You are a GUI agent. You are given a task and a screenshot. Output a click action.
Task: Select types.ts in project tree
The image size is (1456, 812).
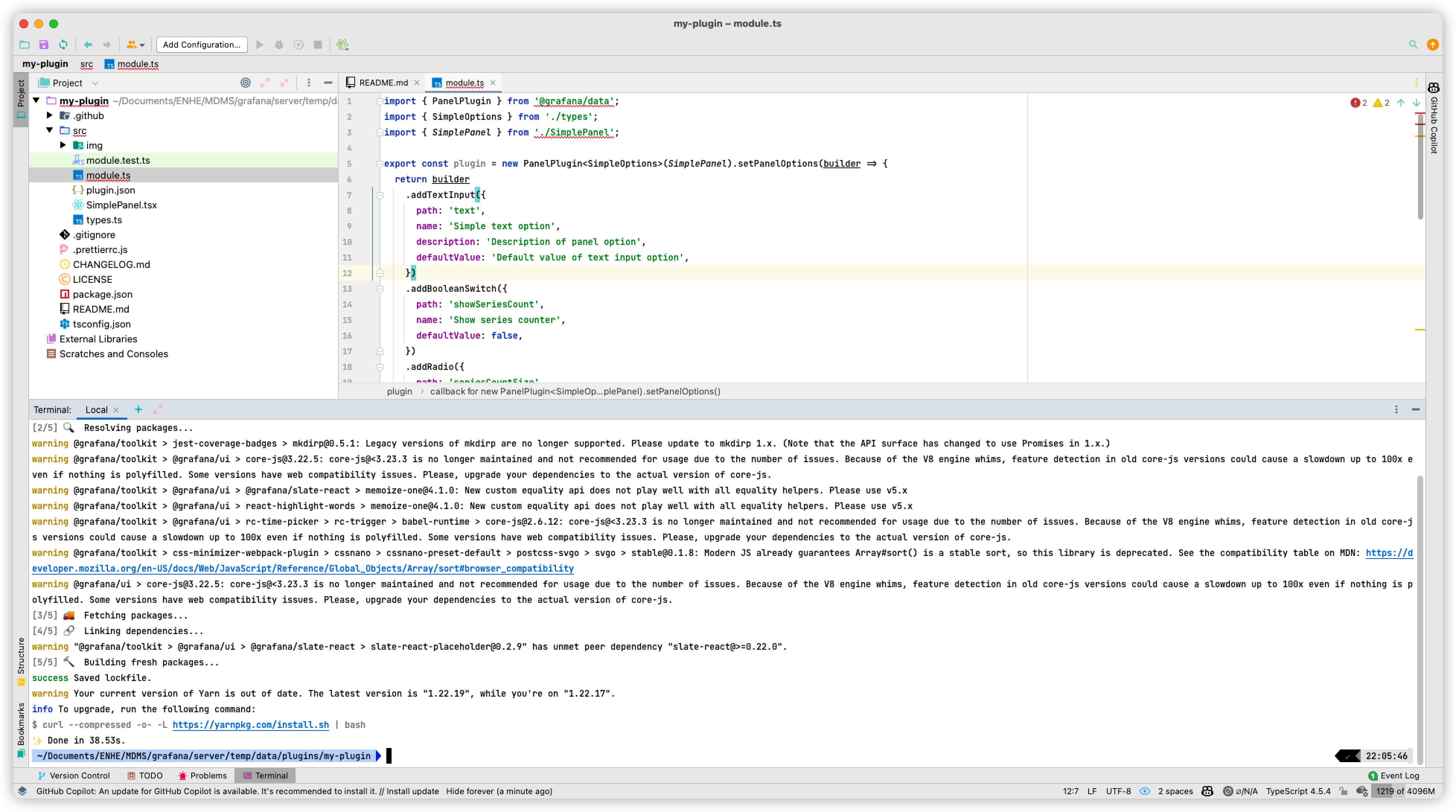pyautogui.click(x=103, y=220)
